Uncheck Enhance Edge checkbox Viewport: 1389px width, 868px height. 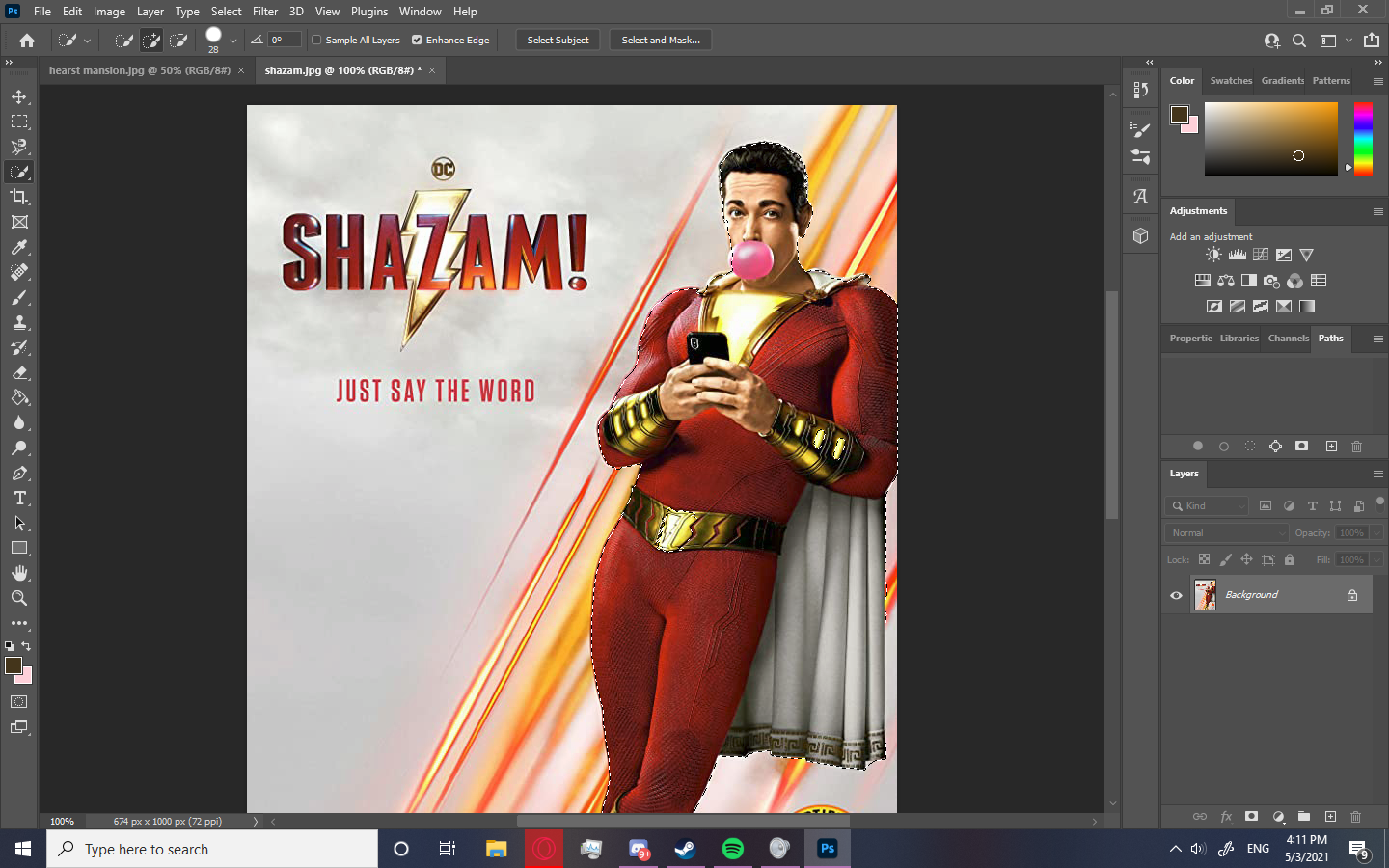(x=417, y=40)
